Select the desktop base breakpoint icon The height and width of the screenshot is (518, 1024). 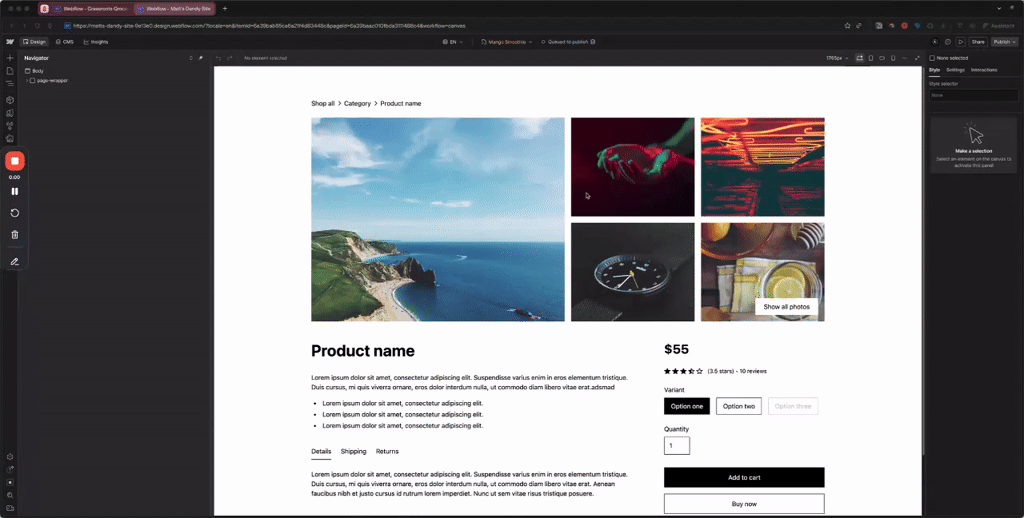click(859, 58)
